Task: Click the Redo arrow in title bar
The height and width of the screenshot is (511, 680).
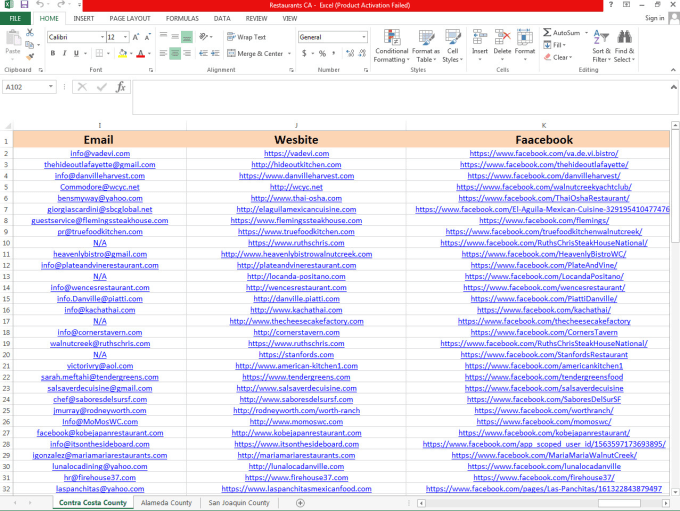Action: coord(61,4)
